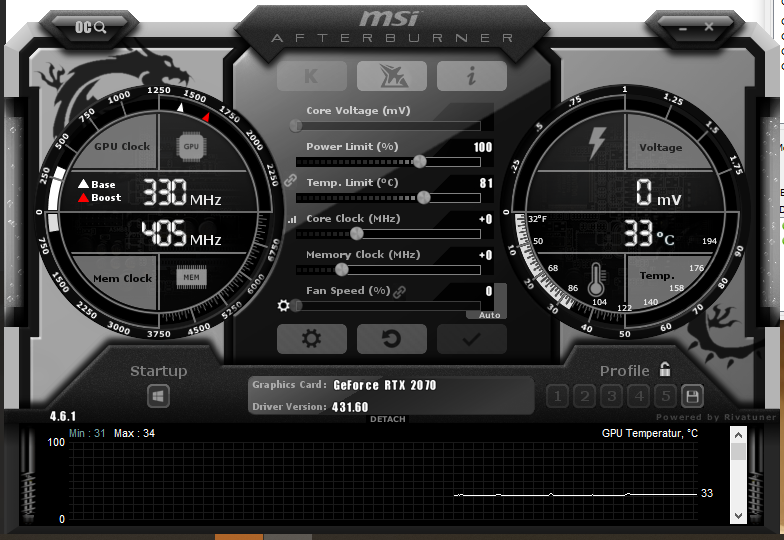Click the version number 4.6.1

(x=62, y=416)
